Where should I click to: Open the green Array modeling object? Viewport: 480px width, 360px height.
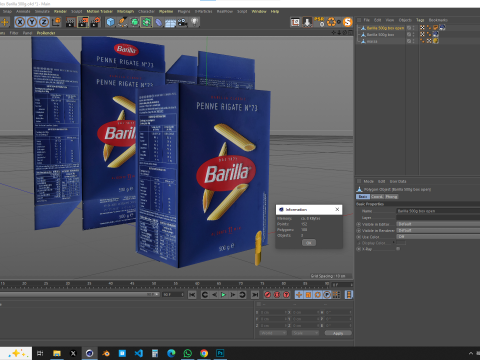(x=146, y=22)
